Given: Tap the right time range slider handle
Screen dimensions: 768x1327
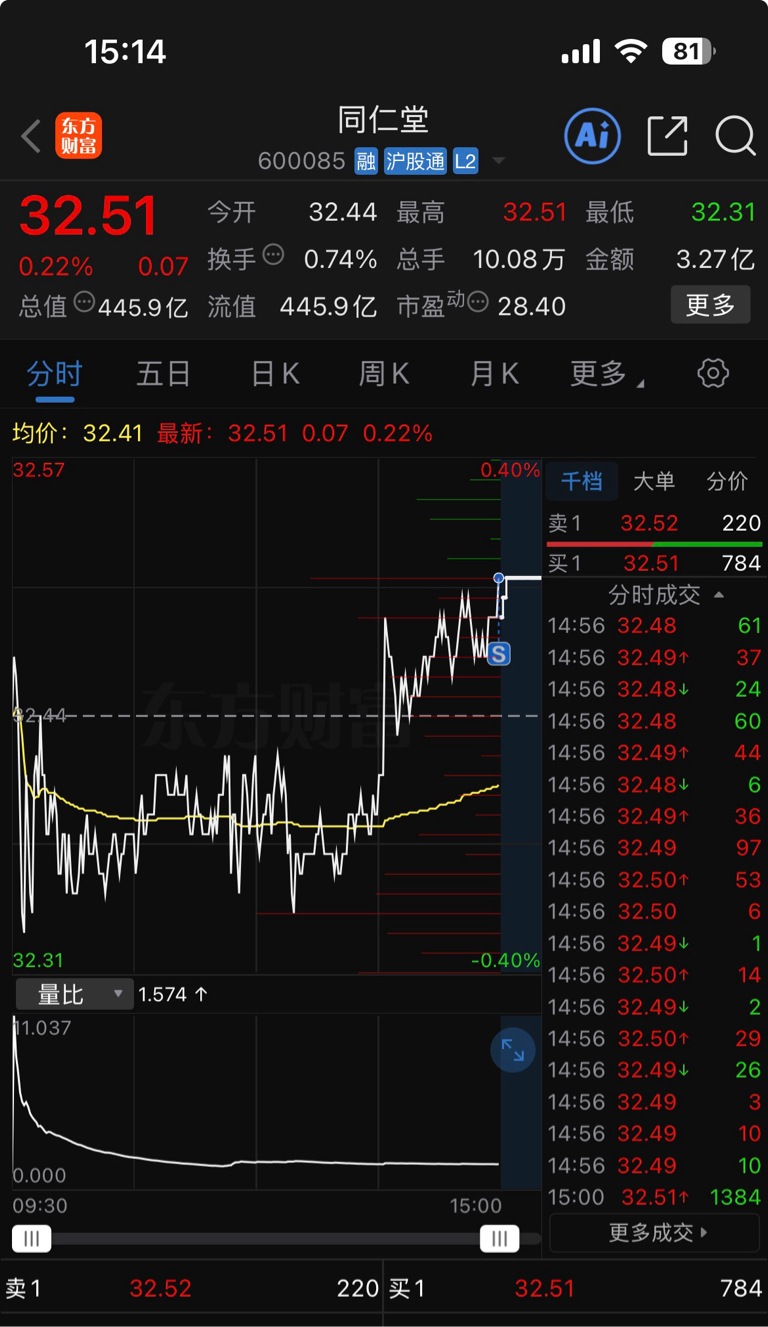Looking at the screenshot, I should point(499,1239).
